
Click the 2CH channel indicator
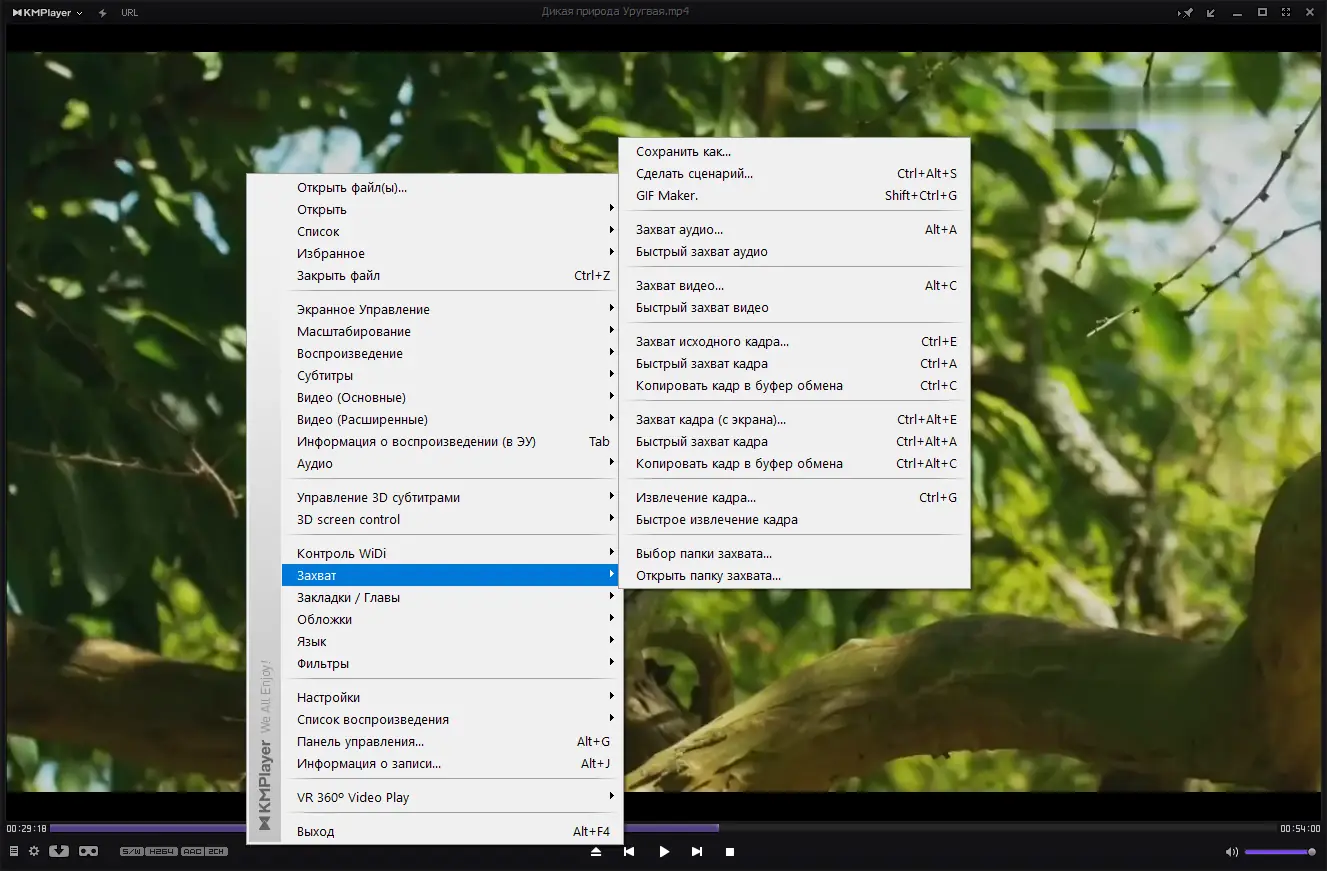[x=217, y=852]
